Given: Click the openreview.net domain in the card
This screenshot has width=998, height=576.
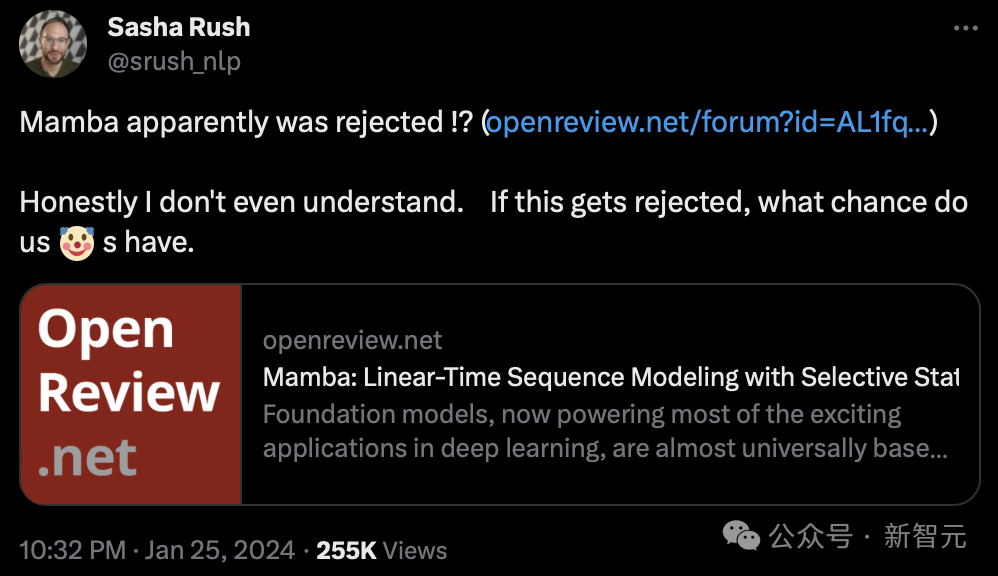Looking at the screenshot, I should [352, 340].
